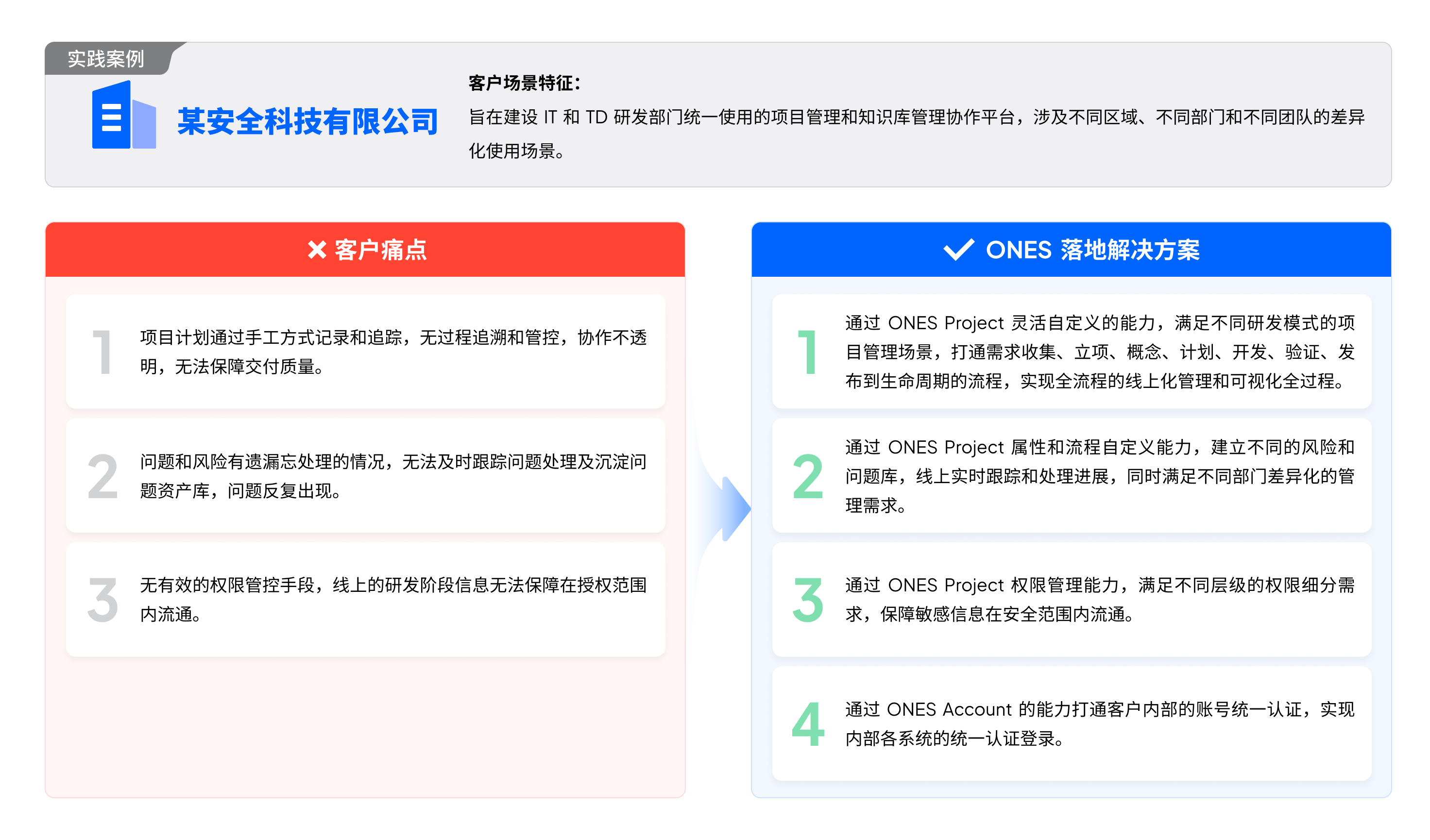Click solution text 灵活自定义的能力

(1100, 352)
